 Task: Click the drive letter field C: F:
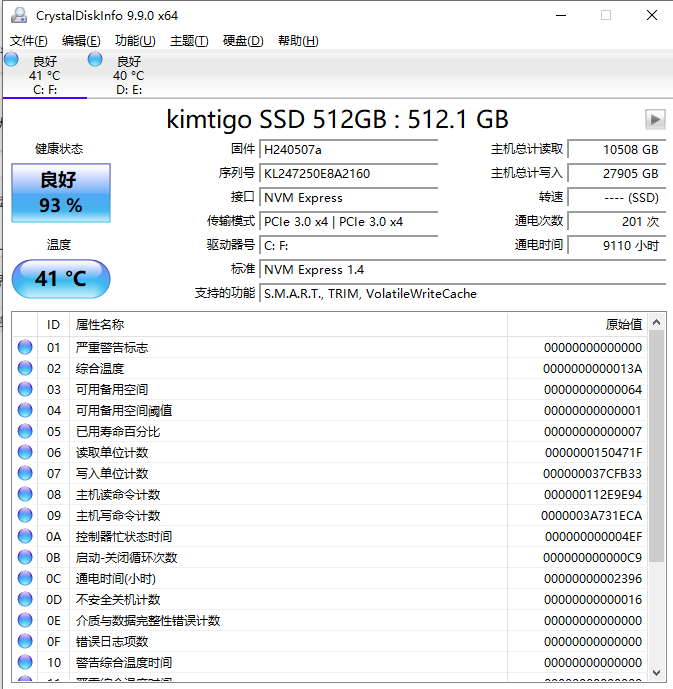coord(349,246)
